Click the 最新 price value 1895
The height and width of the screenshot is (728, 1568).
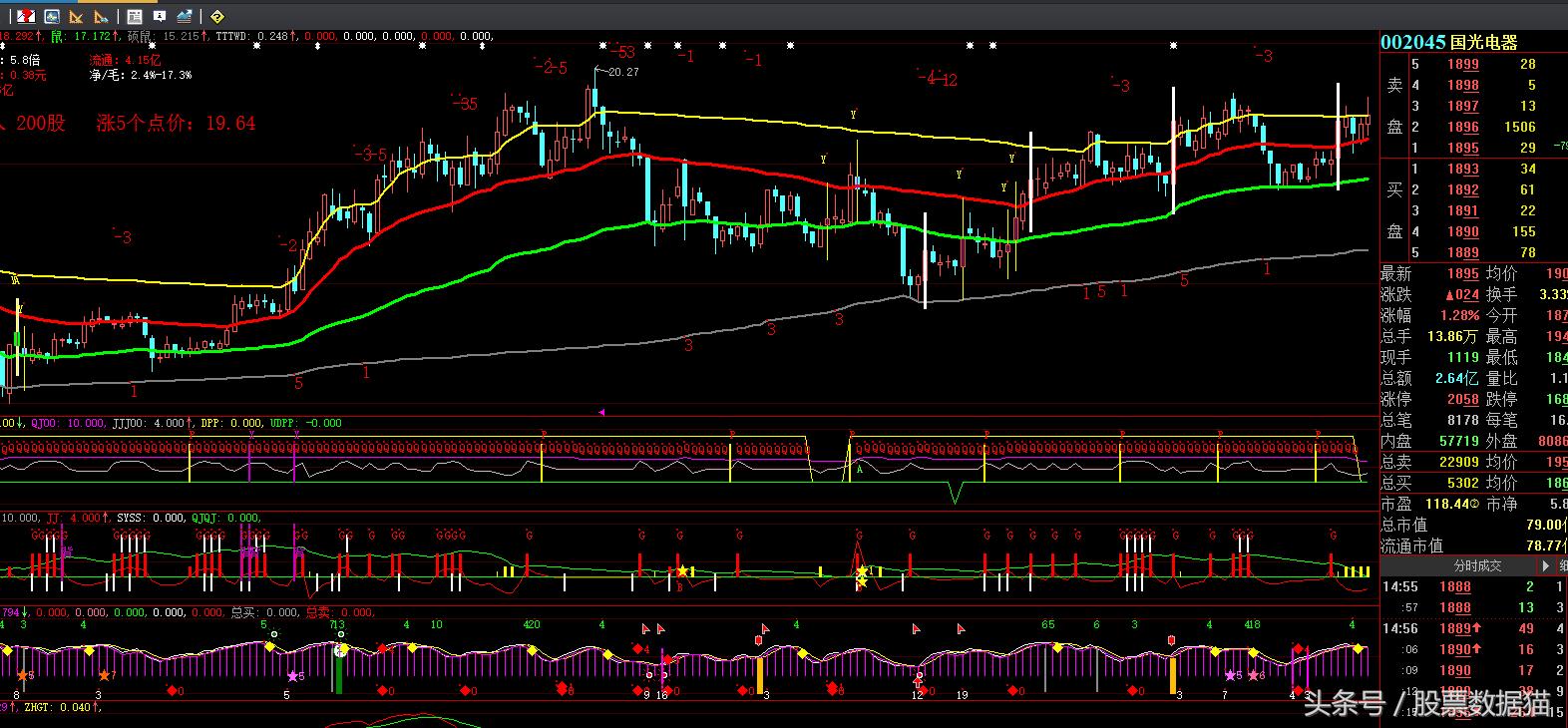pyautogui.click(x=1463, y=273)
